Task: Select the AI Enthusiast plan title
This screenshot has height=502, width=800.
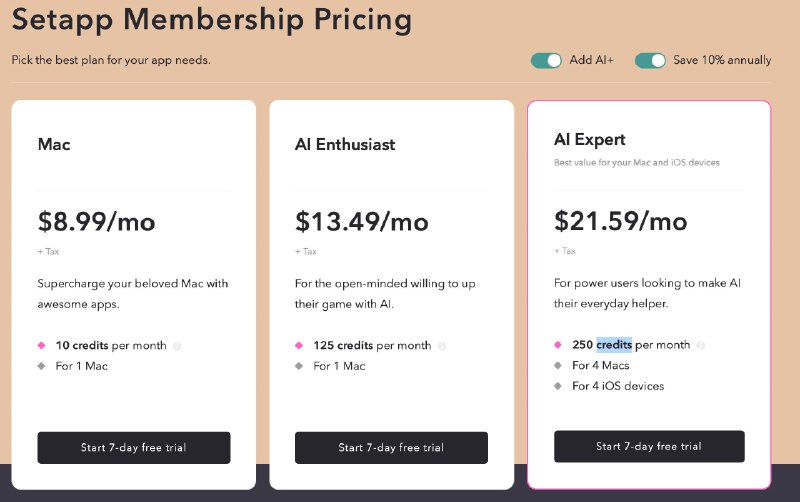Action: coord(345,145)
